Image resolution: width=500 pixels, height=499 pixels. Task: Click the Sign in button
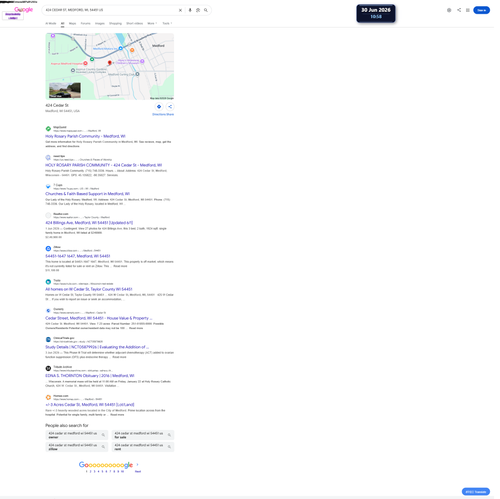click(x=481, y=10)
